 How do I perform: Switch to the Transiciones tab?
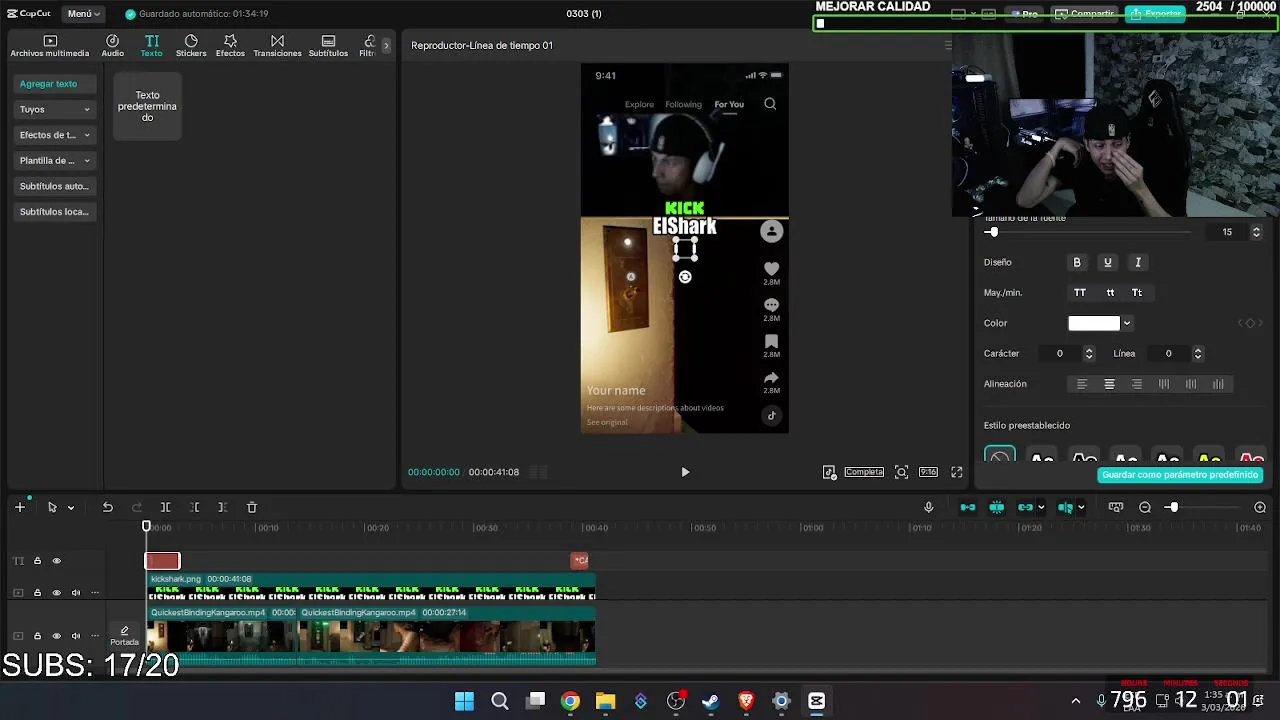[277, 46]
